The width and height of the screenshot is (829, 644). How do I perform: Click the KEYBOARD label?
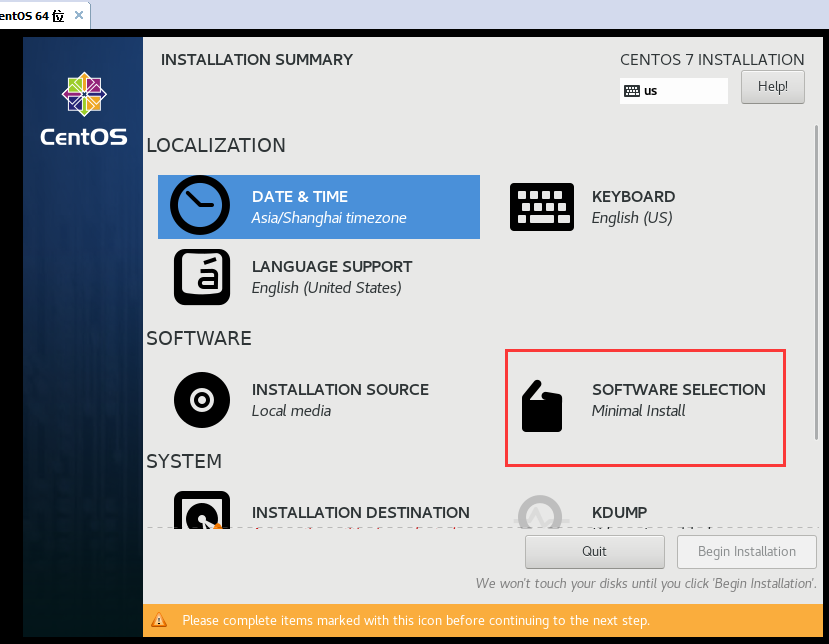[633, 197]
